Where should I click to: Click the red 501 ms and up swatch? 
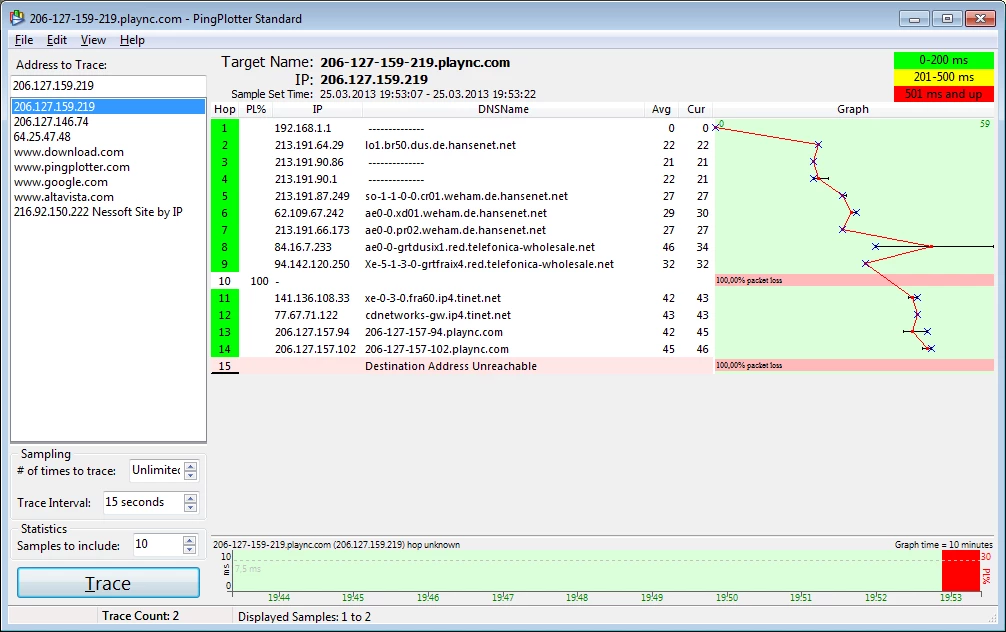point(943,94)
